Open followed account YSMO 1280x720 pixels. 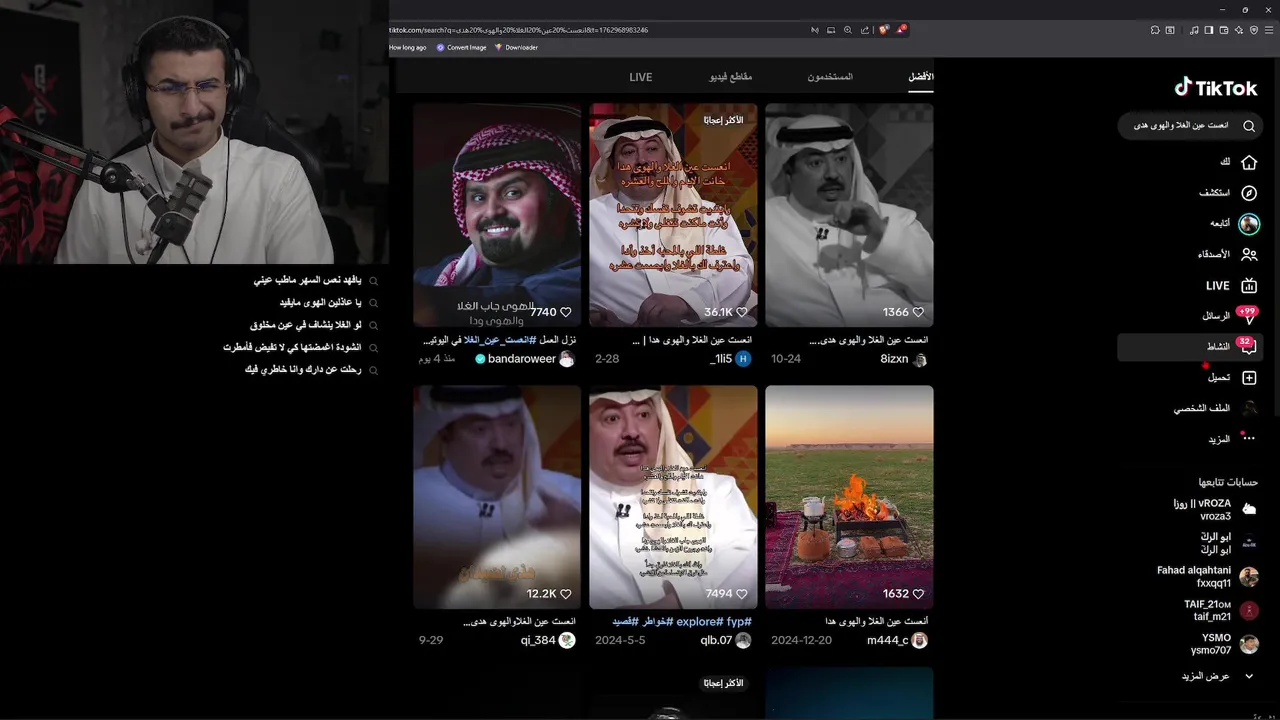pyautogui.click(x=1224, y=644)
